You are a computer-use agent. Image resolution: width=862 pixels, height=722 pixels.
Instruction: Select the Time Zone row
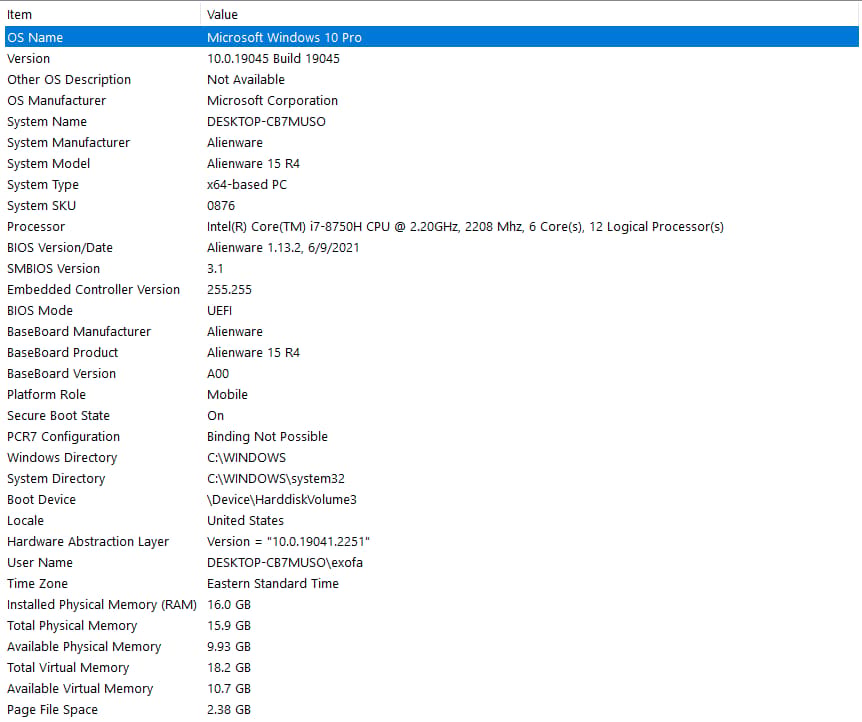point(432,583)
